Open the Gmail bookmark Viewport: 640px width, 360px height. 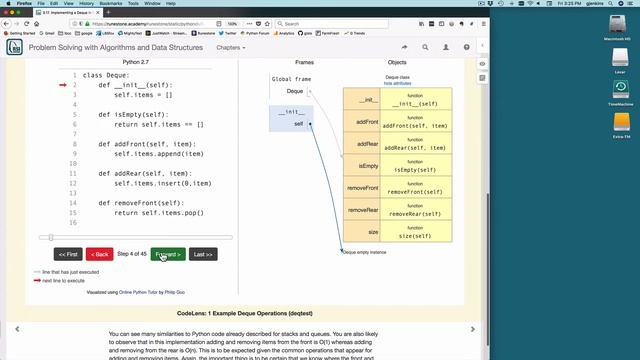coord(47,33)
